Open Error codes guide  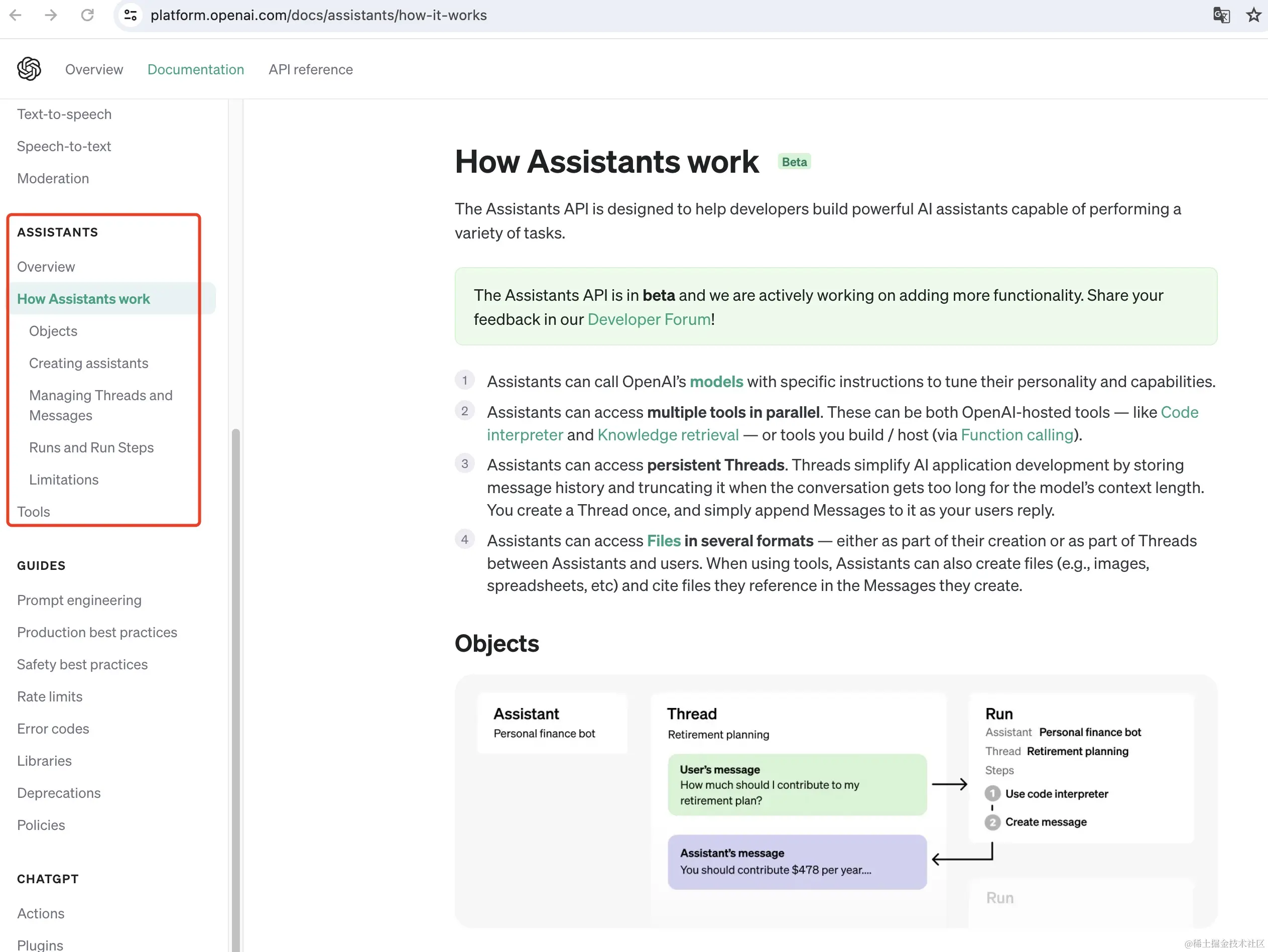pos(53,729)
